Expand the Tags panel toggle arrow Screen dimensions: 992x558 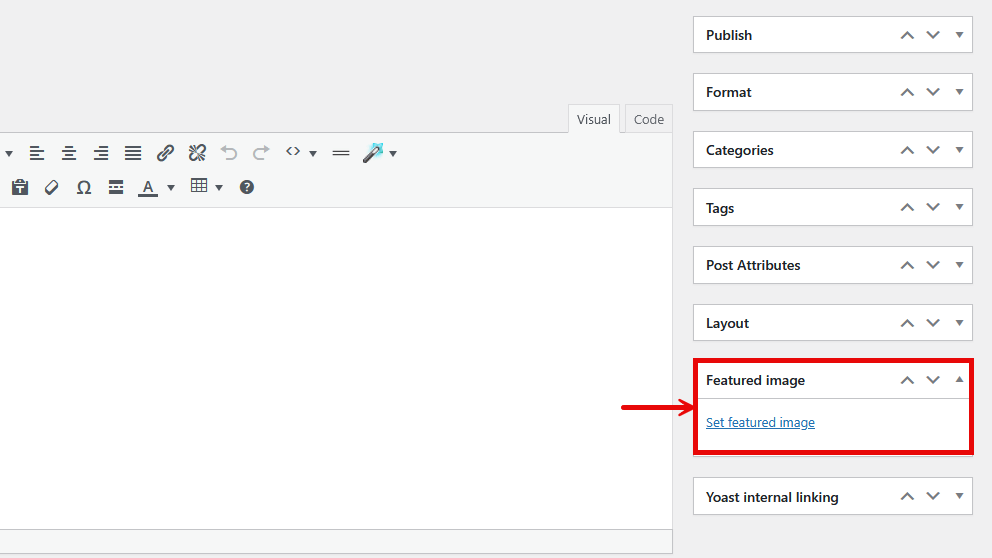(959, 208)
